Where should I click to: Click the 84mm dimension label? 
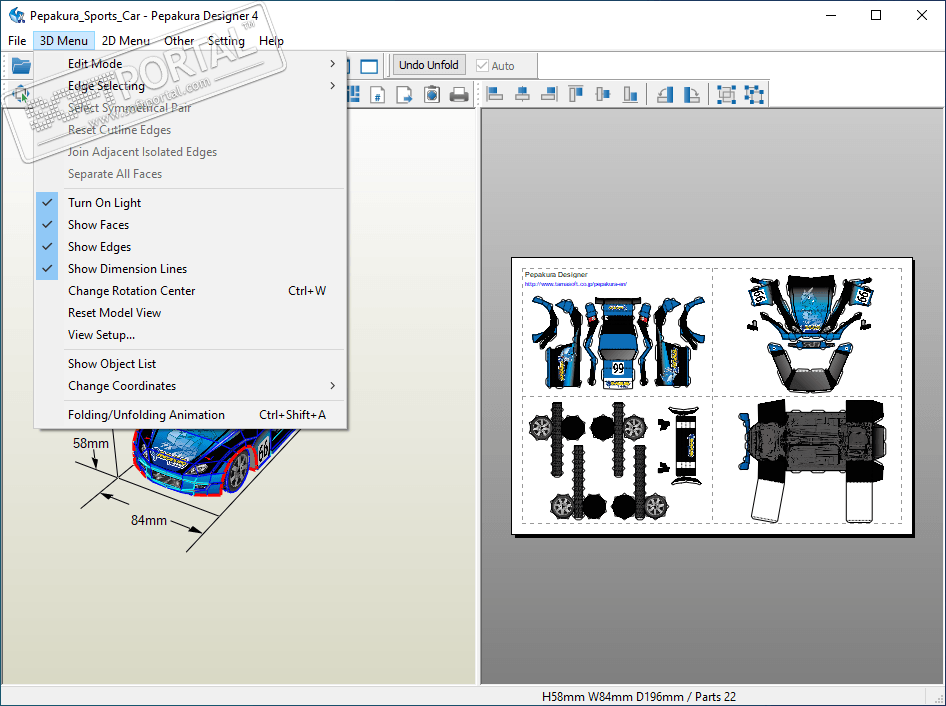pos(149,520)
